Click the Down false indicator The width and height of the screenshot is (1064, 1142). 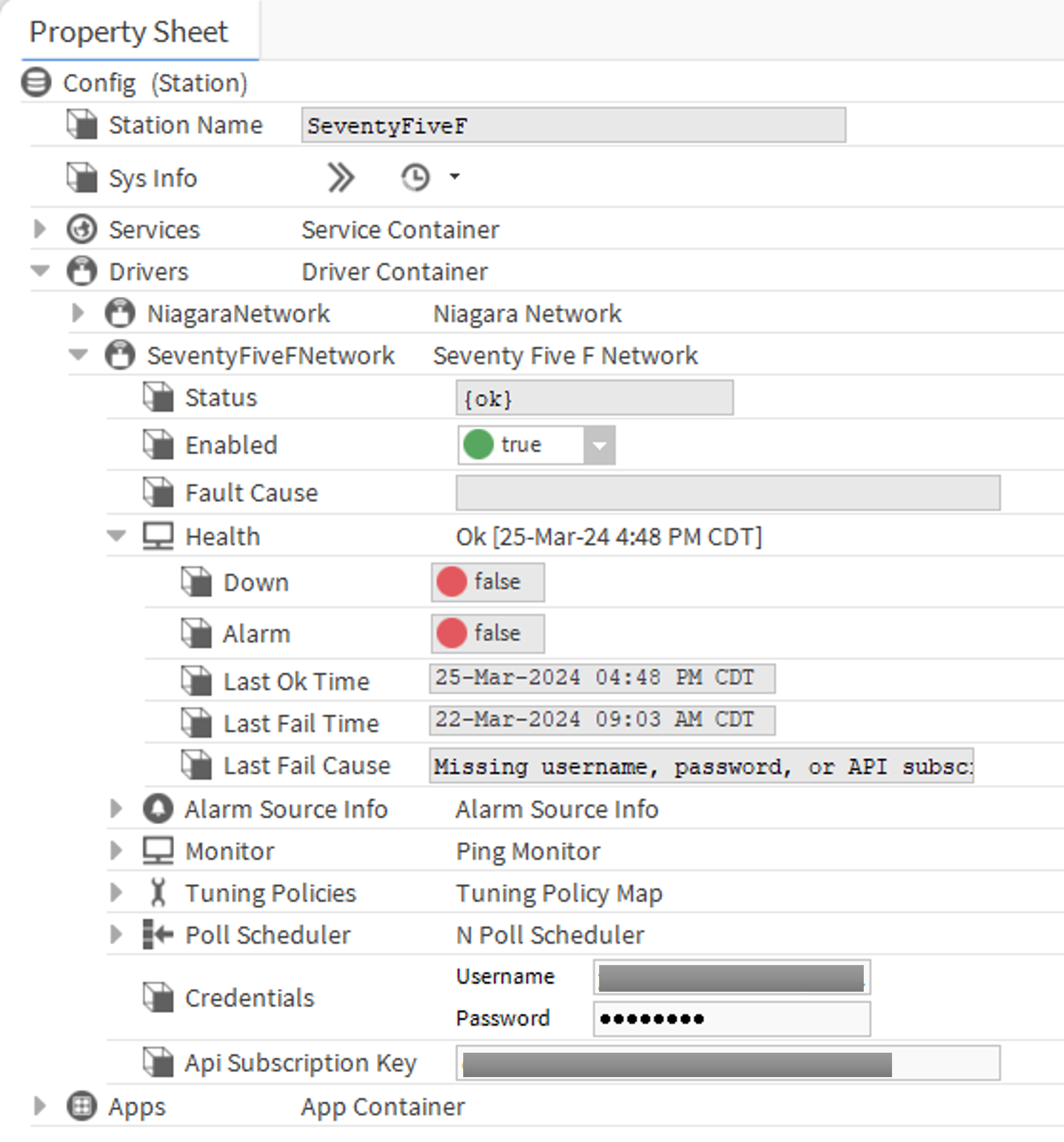click(x=488, y=582)
